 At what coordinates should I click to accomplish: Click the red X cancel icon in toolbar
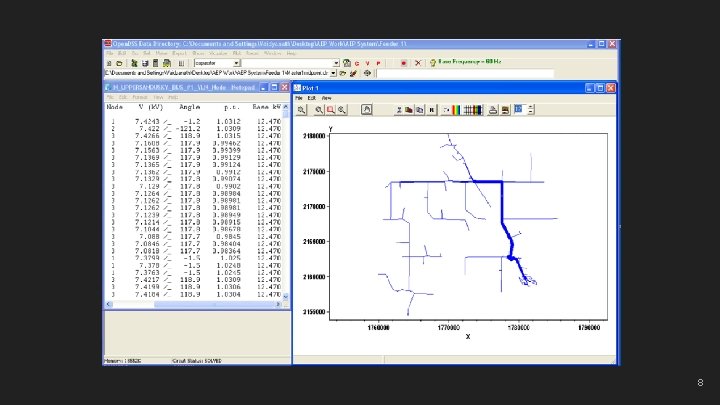coord(418,63)
